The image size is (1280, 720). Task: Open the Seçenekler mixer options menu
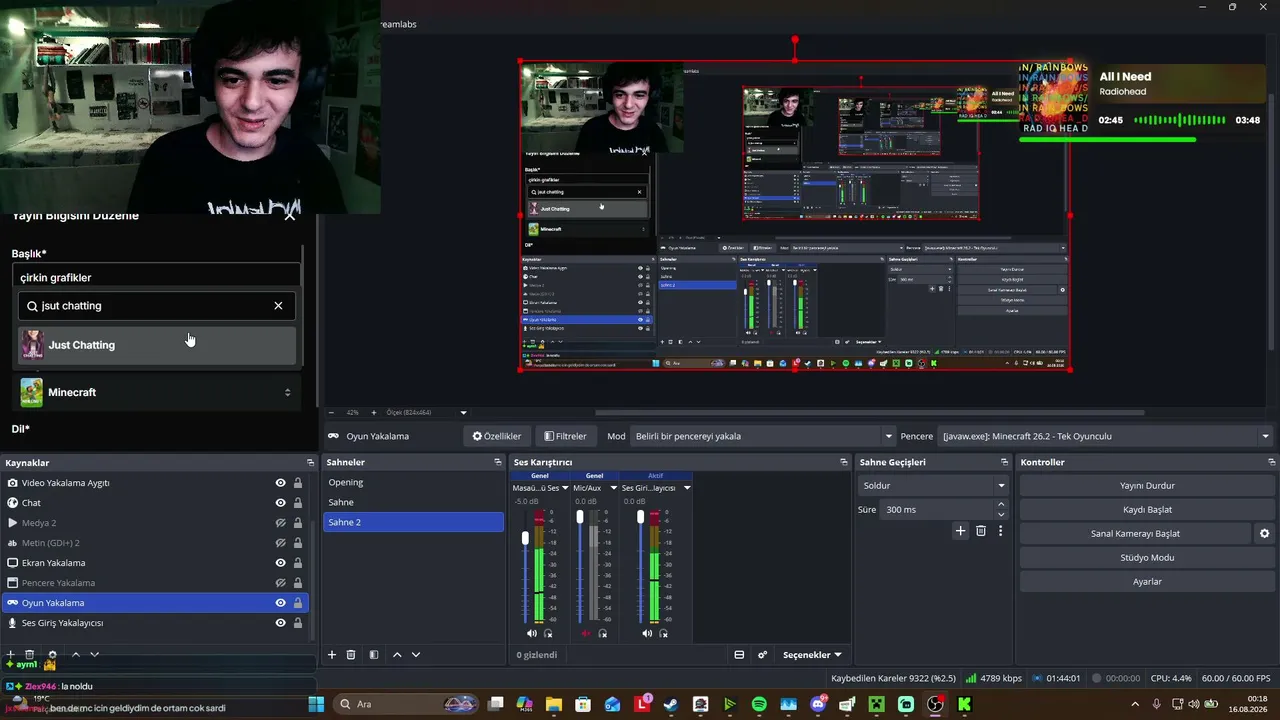tap(812, 655)
